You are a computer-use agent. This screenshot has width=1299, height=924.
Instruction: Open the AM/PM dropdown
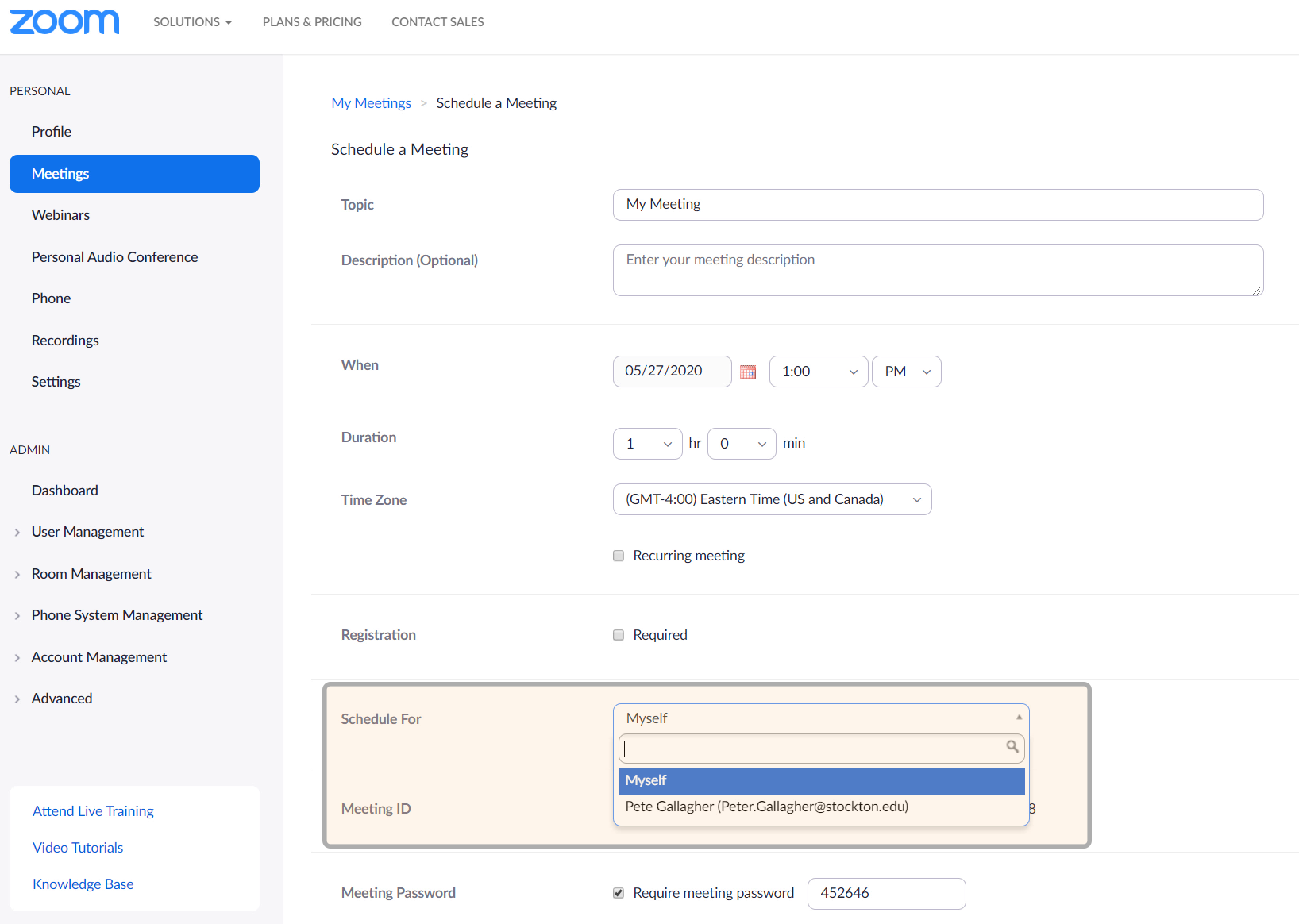[x=906, y=372]
